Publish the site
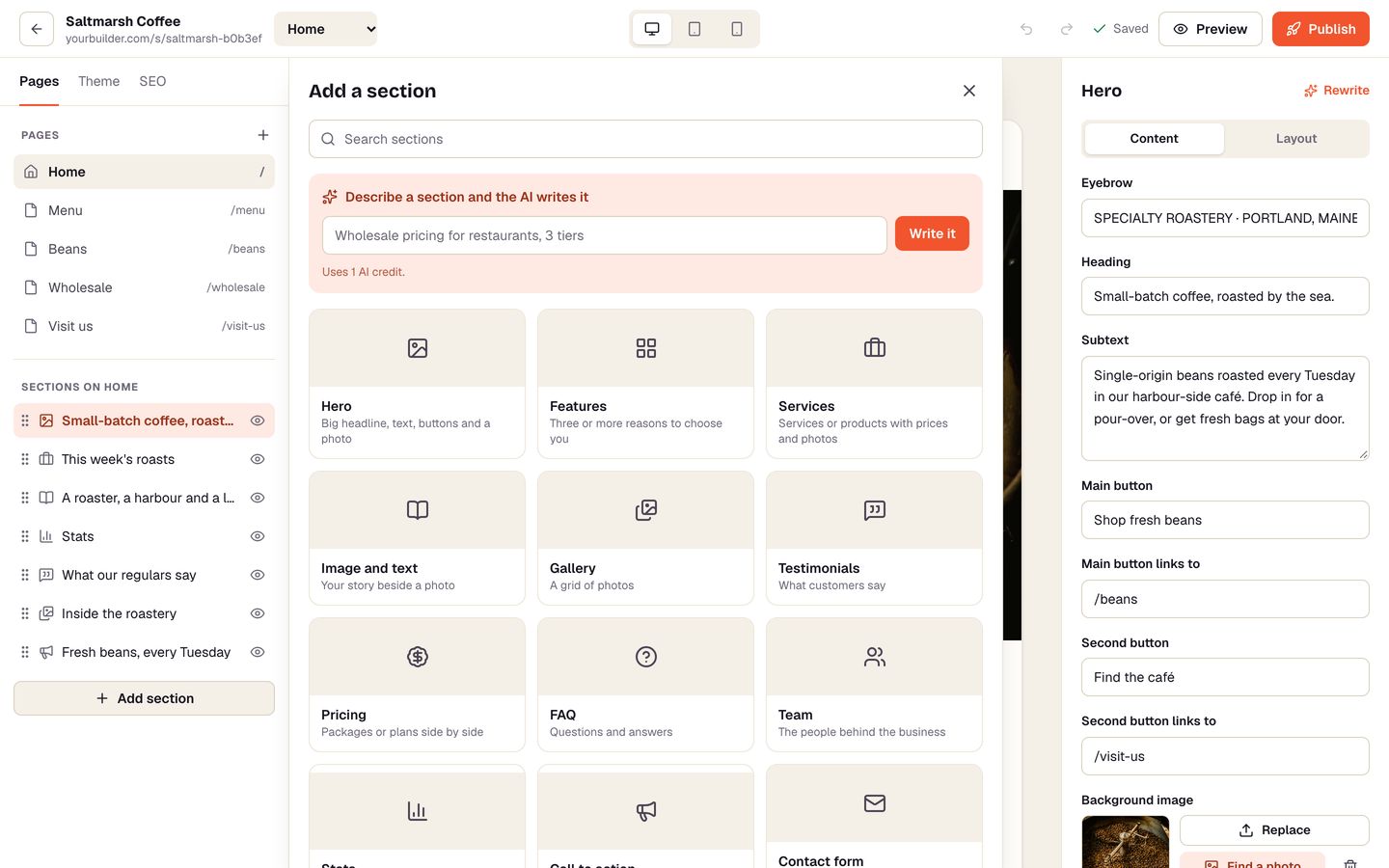 click(1321, 29)
